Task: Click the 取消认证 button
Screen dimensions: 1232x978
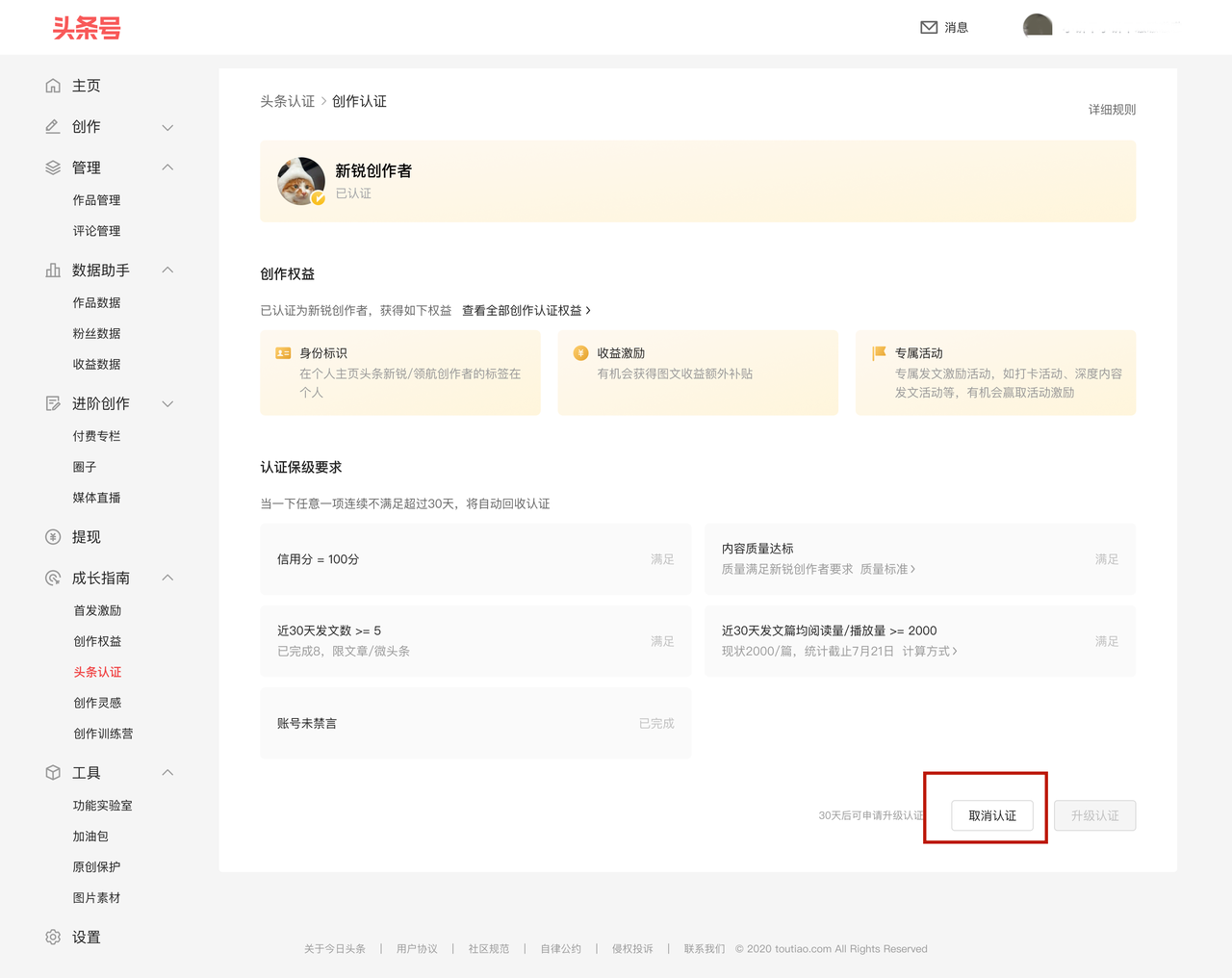Action: (992, 815)
